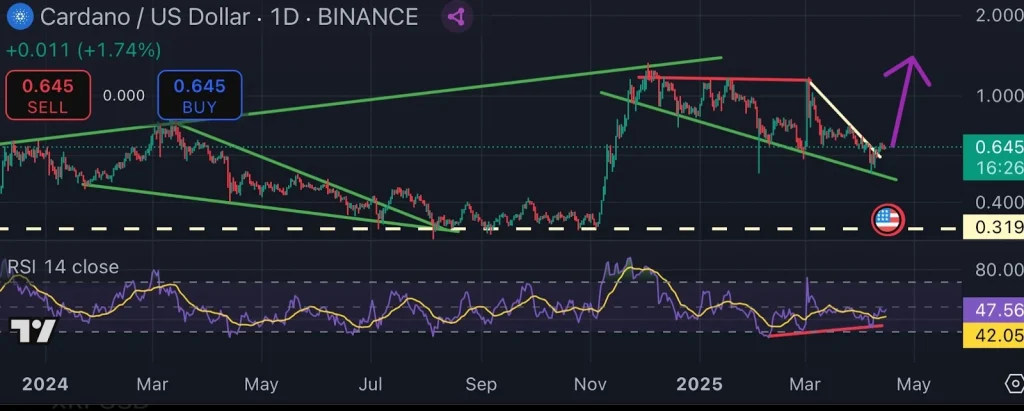Open chart settings hexagon icon at bottom right
This screenshot has width=1024, height=411.
pyautogui.click(x=1016, y=384)
